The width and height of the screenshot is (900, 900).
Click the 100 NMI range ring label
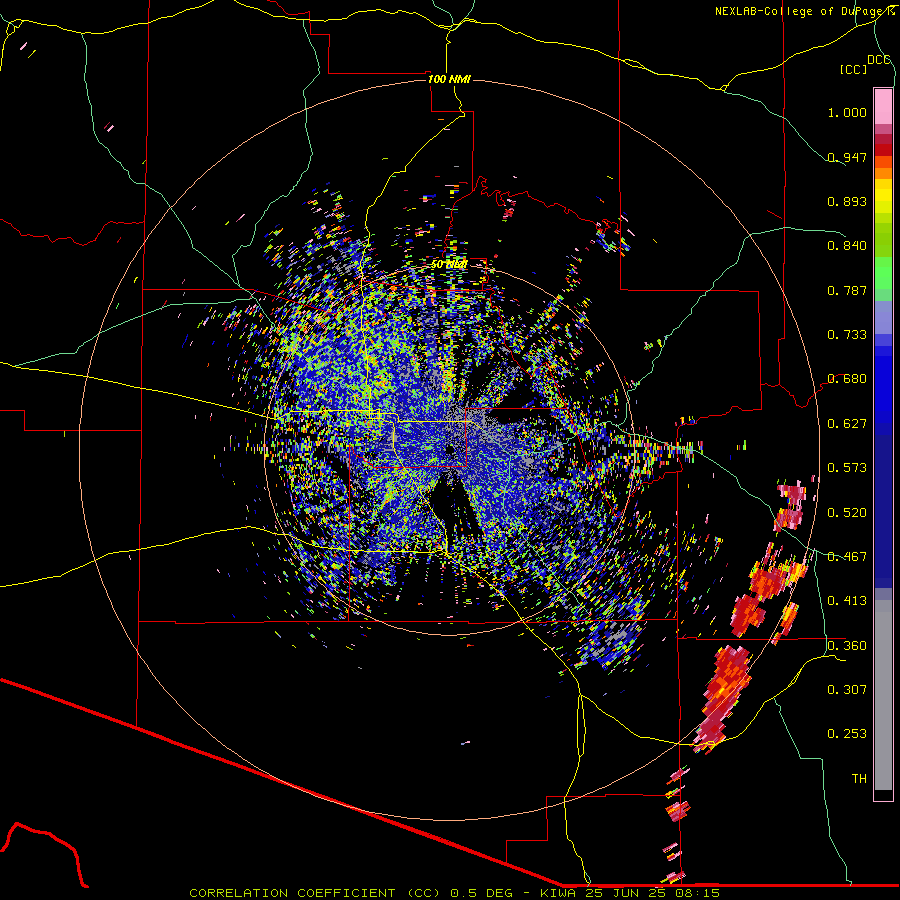point(449,79)
